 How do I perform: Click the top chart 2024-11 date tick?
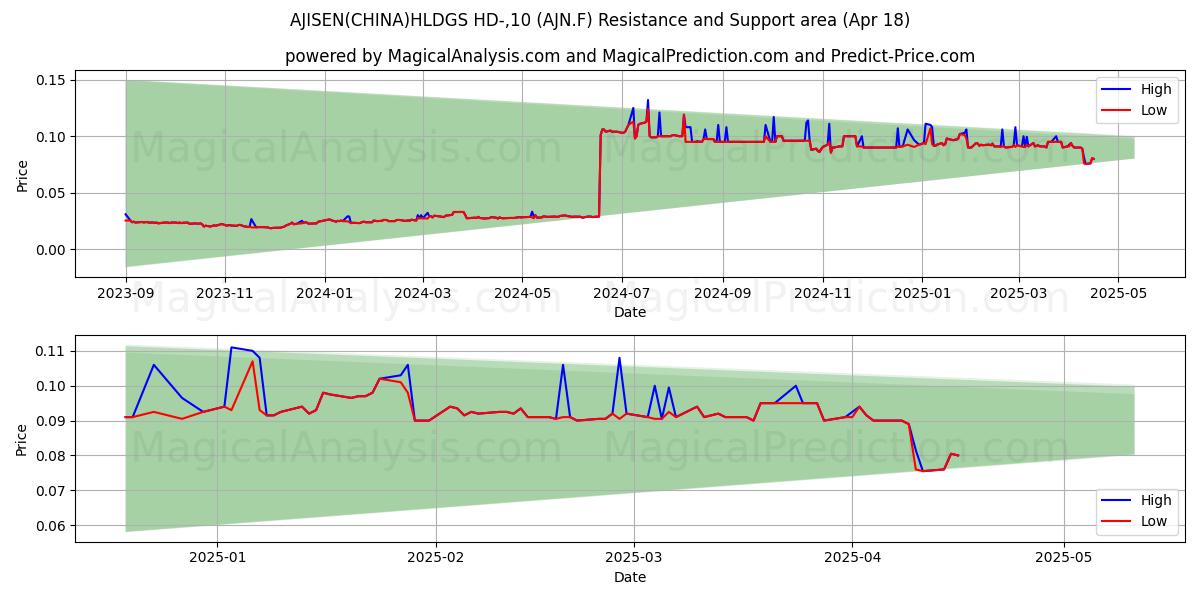[822, 296]
